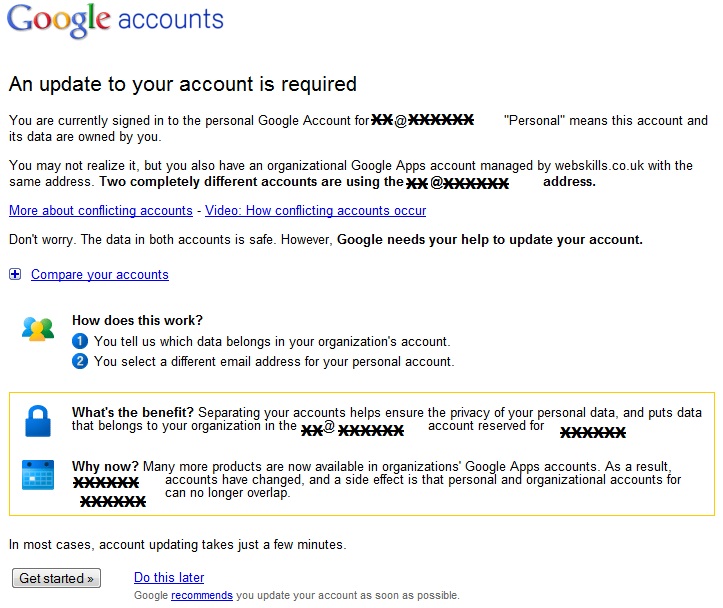Click the Google needs your help bold text

[490, 240]
